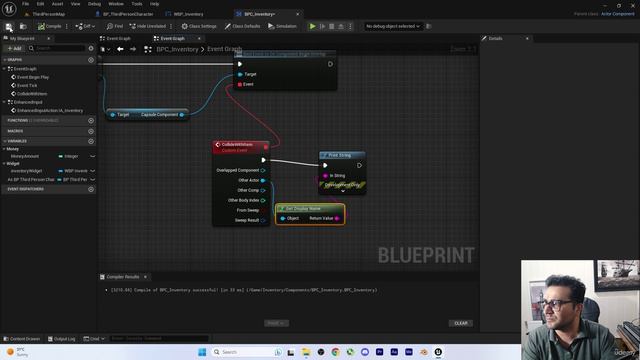Click the Stop play button
640x360 pixels.
point(331,27)
